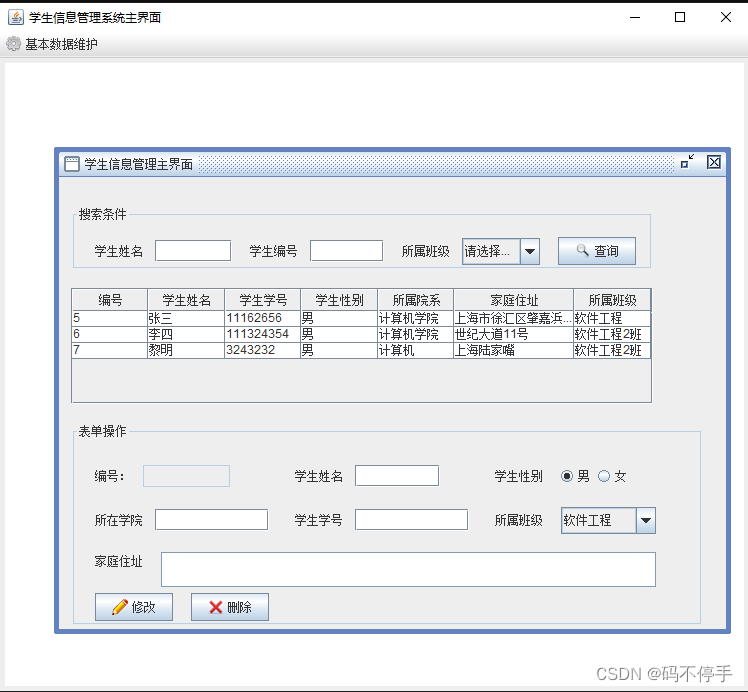The height and width of the screenshot is (692, 748).
Task: Click the 查询 search button
Action: [x=597, y=251]
